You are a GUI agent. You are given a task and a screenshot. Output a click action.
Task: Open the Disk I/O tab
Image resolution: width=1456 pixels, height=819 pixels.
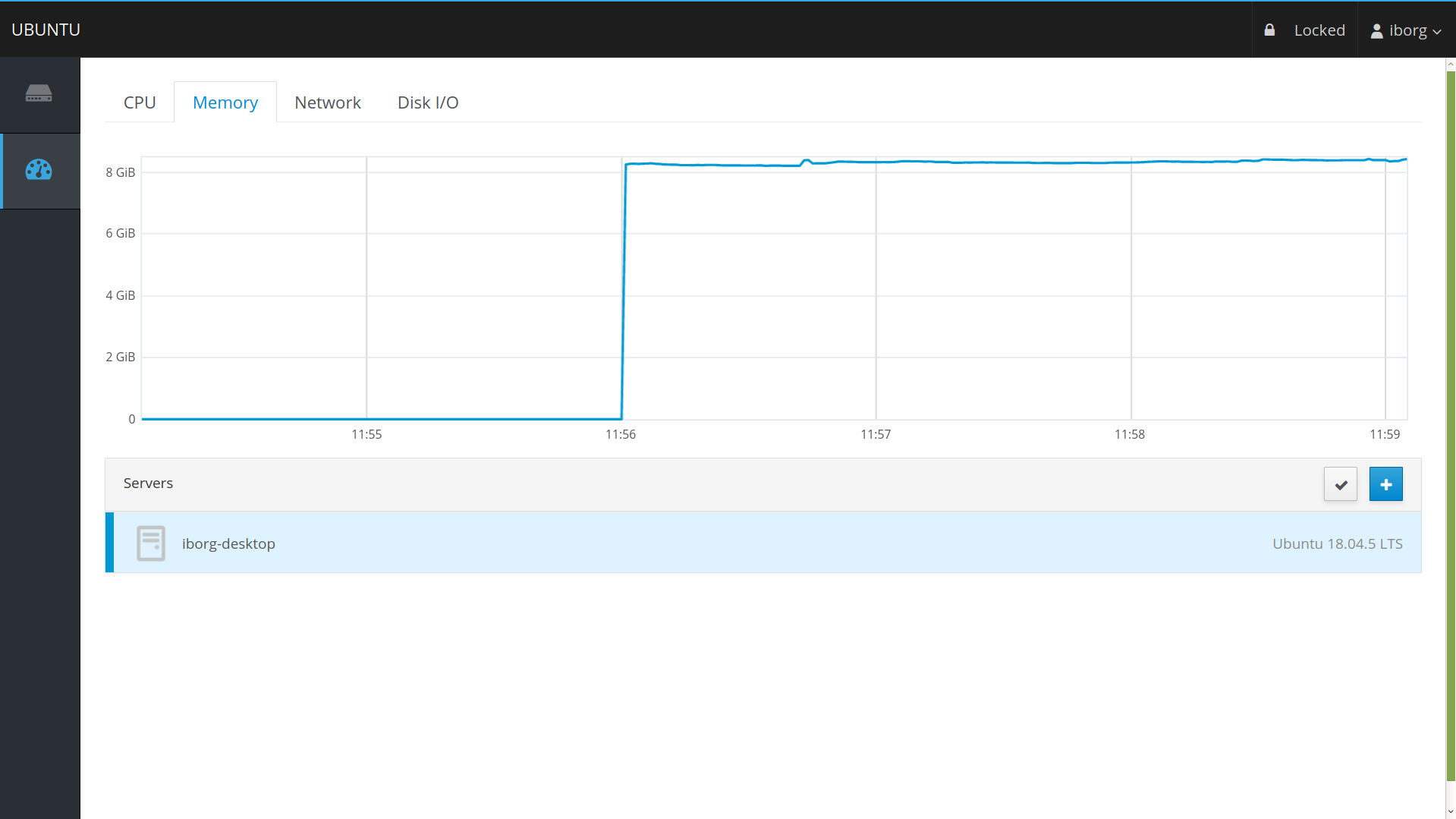coord(428,102)
